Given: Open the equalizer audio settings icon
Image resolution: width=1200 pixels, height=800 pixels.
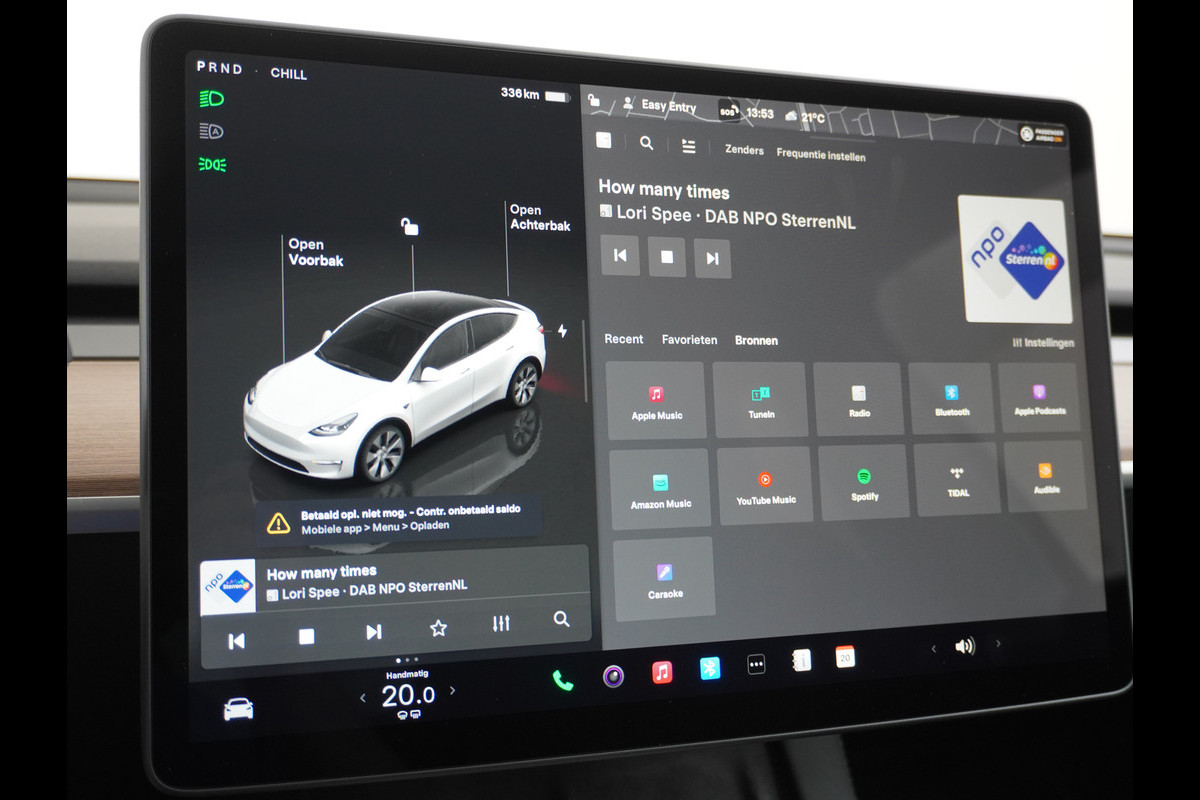Looking at the screenshot, I should click(501, 623).
